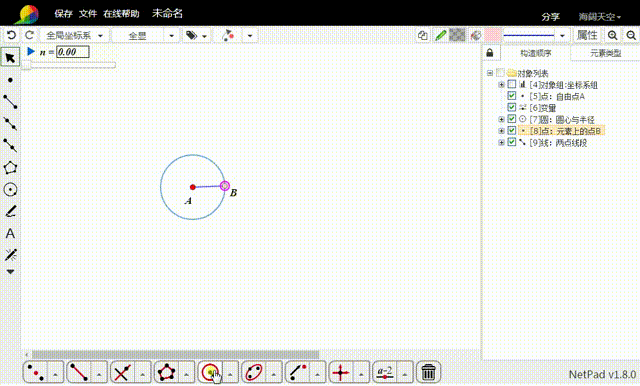Screen dimensions: 640x386
Task: Click 保存 in the top menu
Action: [63, 13]
